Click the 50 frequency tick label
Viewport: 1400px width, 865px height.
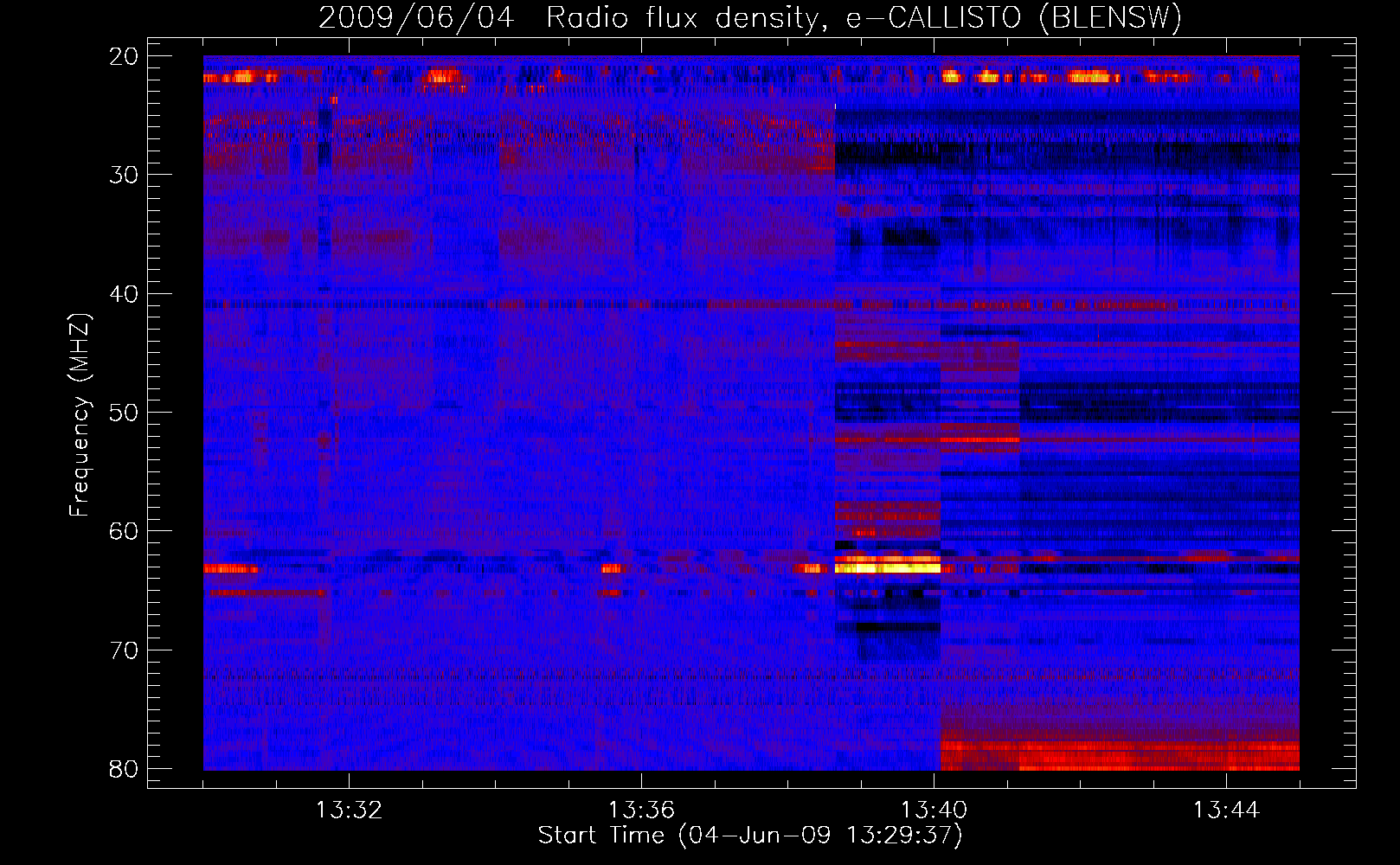[125, 413]
